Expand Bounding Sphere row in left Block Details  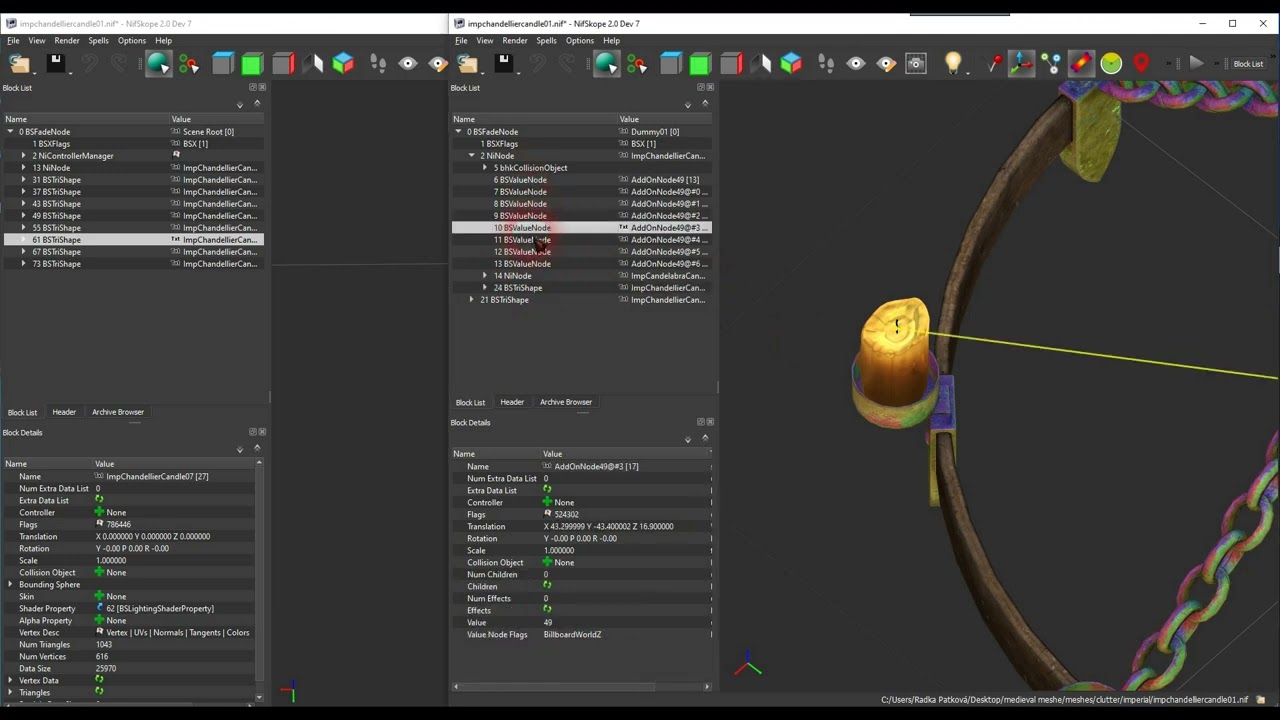10,585
